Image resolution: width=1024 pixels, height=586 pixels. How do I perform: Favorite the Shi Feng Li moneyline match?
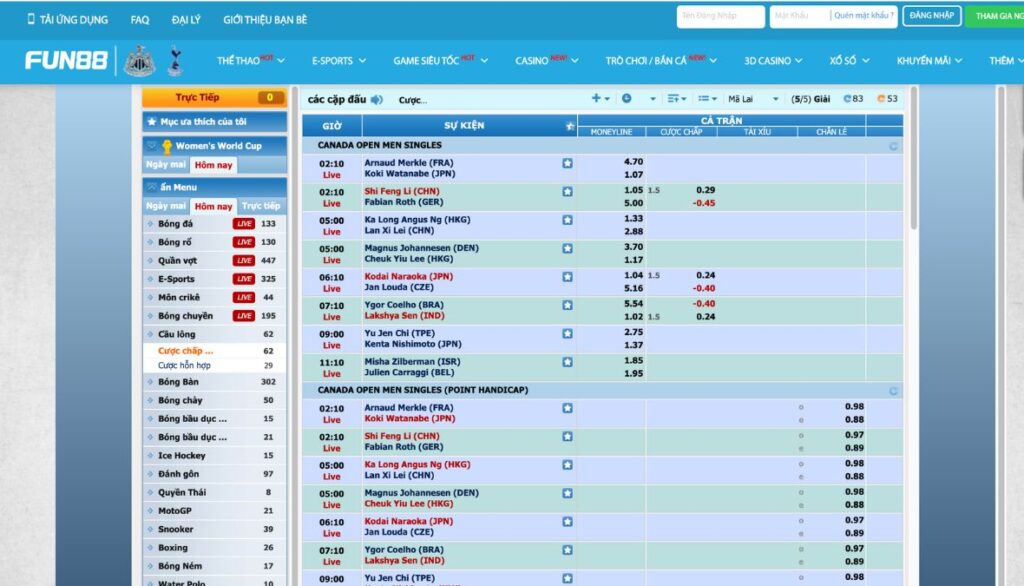coord(568,191)
